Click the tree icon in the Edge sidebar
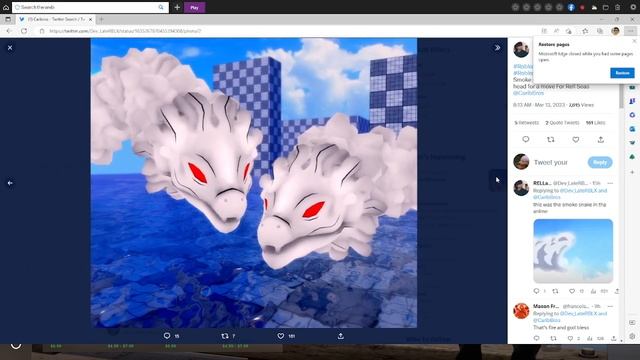Screen dimensions: 640x360 [x=632, y=157]
